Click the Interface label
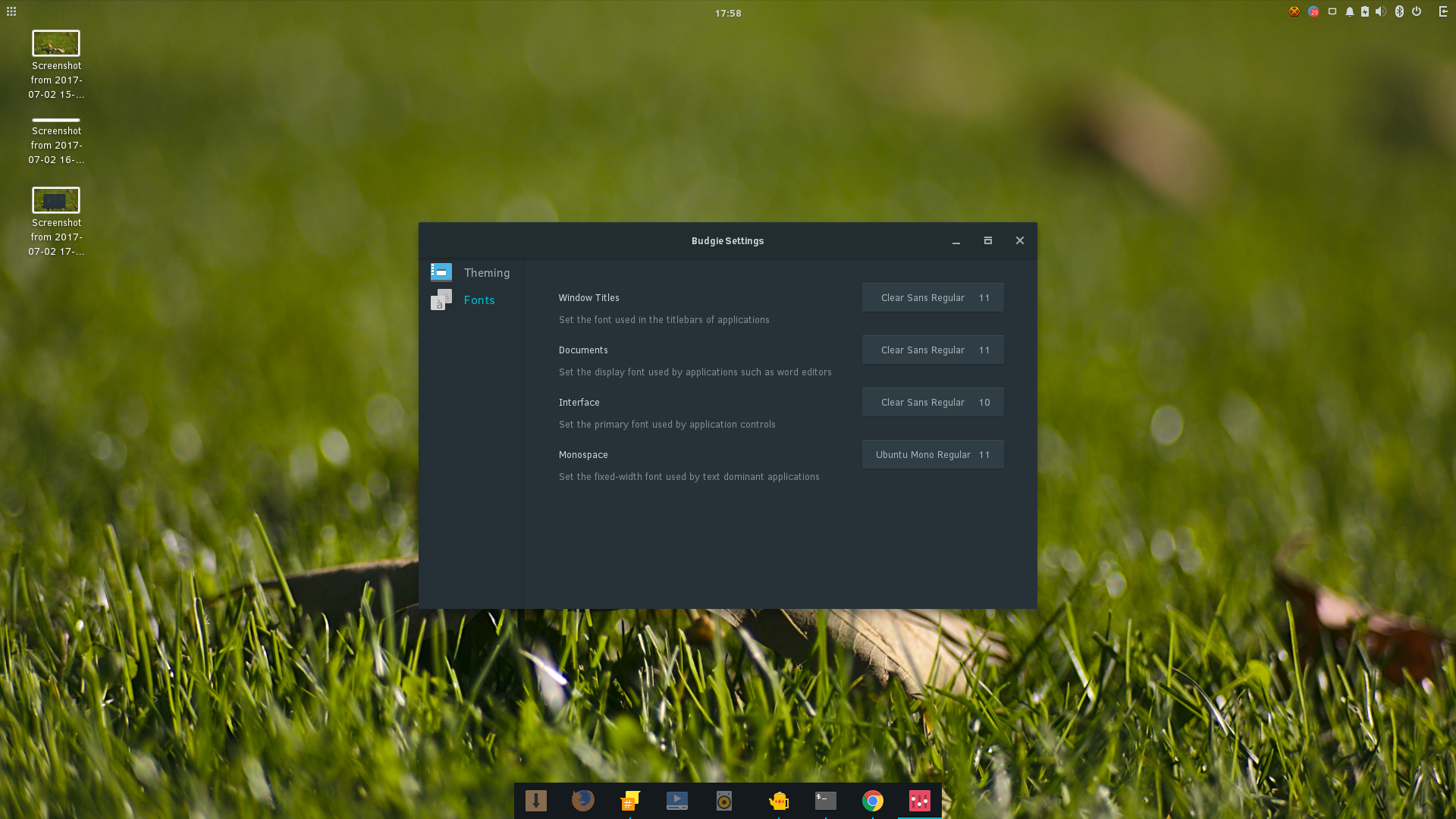1456x819 pixels. tap(579, 402)
